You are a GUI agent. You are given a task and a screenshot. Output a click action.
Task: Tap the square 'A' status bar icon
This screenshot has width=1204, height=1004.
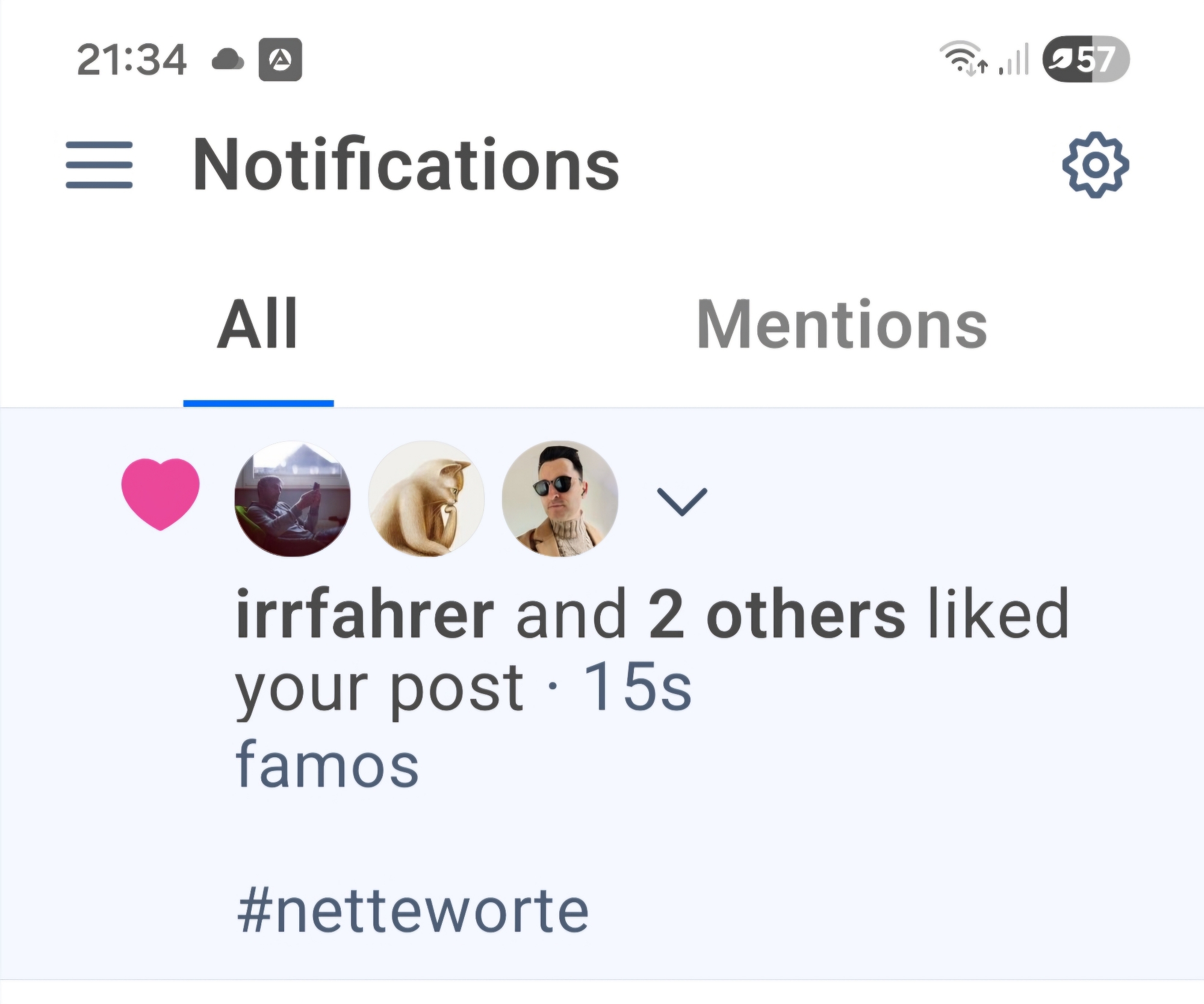tap(280, 60)
